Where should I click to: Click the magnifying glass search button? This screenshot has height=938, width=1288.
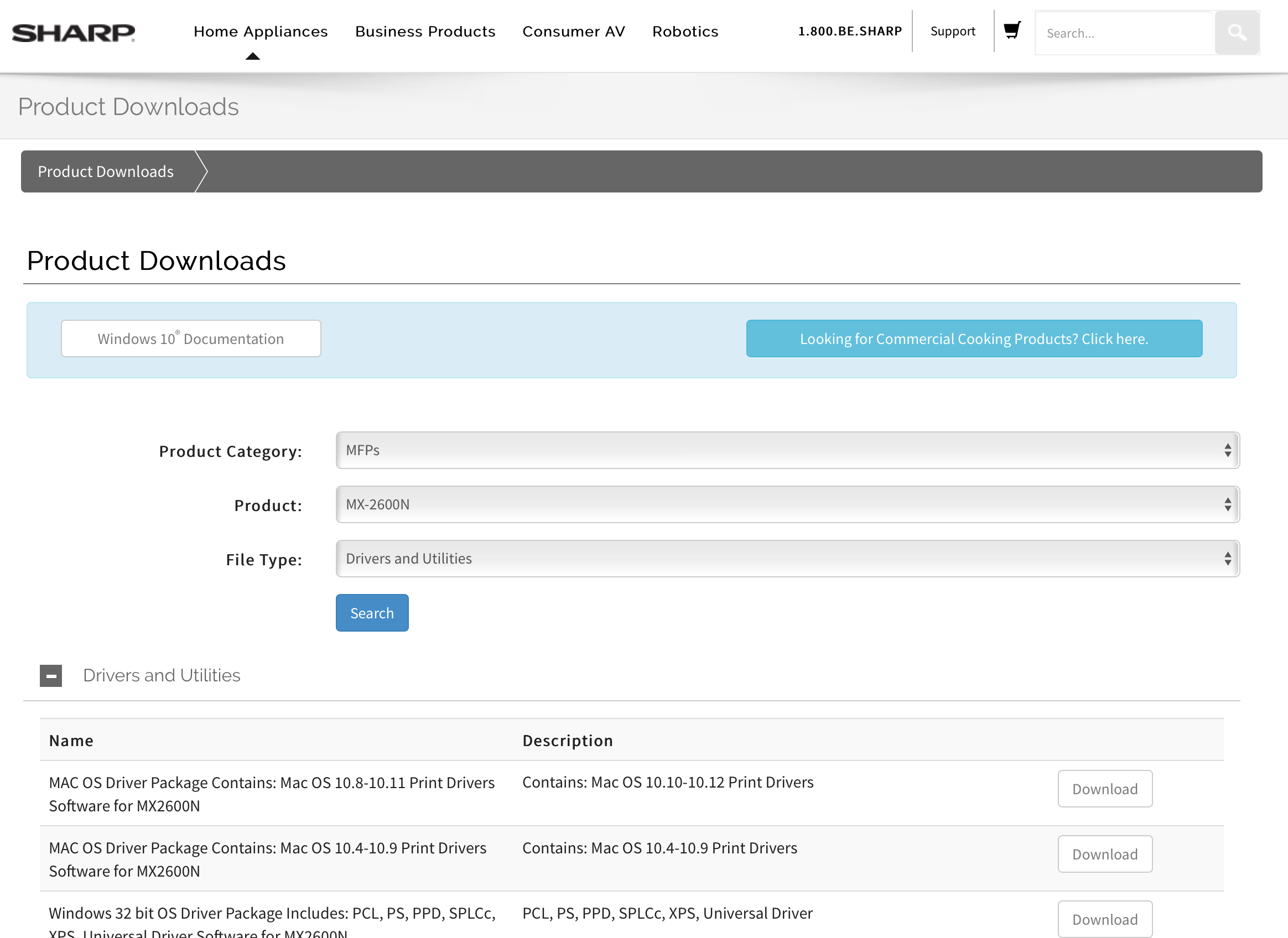tap(1237, 33)
